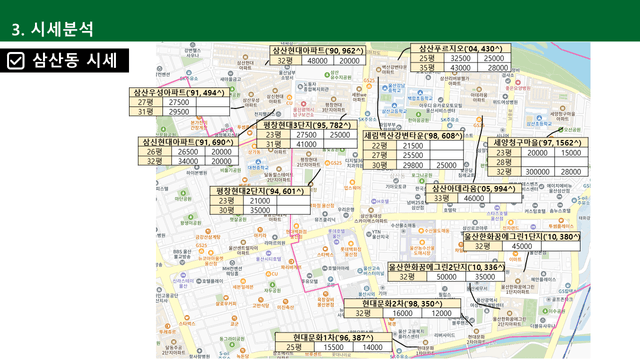
Task: Click the 대현중학교 school icon
Action: point(259,162)
